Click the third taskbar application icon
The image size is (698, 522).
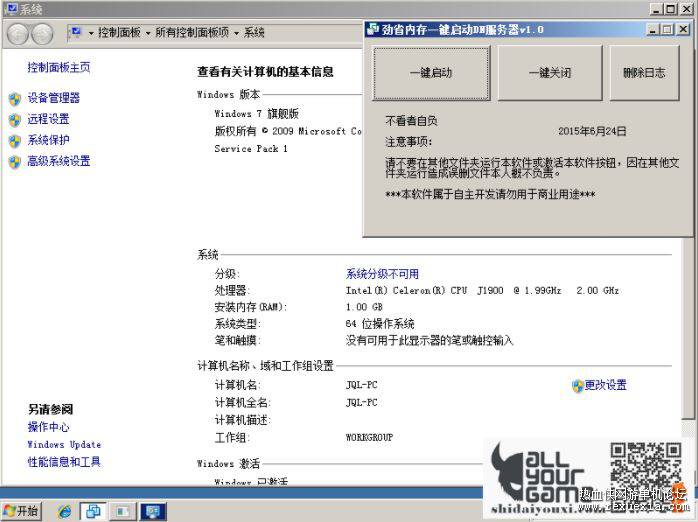click(x=122, y=511)
